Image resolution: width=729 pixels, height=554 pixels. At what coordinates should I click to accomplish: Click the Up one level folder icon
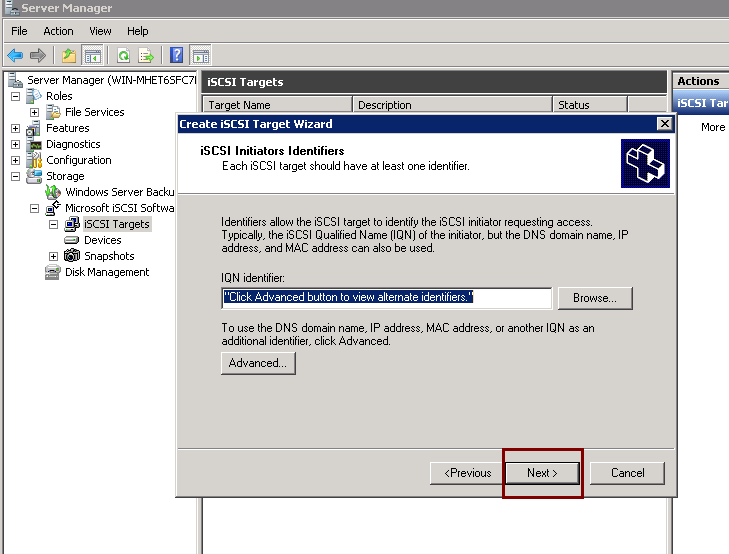click(x=68, y=56)
